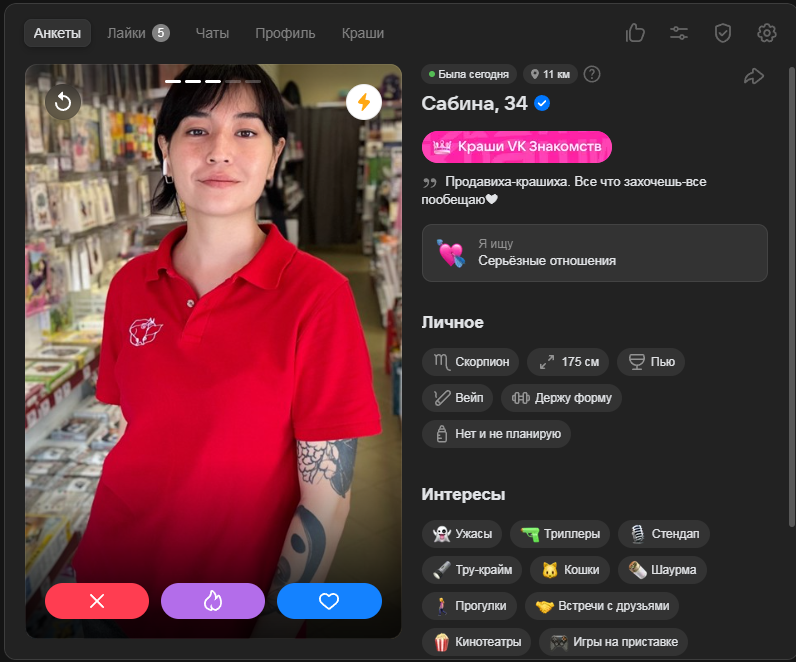Open the Краши tab
796x662 pixels.
tap(362, 34)
